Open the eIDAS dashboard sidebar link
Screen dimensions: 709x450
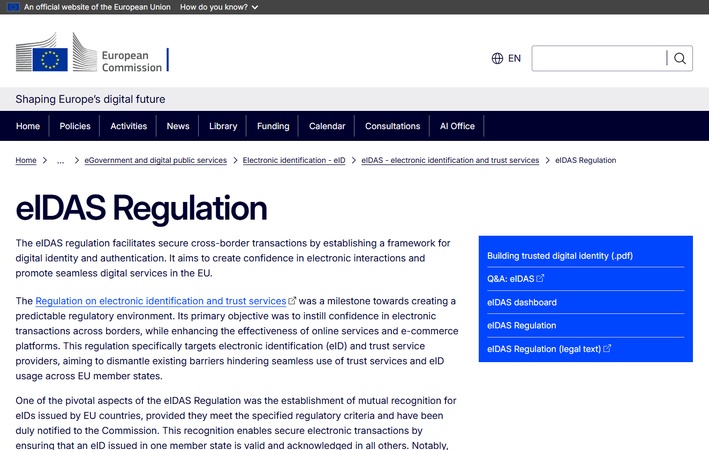pos(522,302)
